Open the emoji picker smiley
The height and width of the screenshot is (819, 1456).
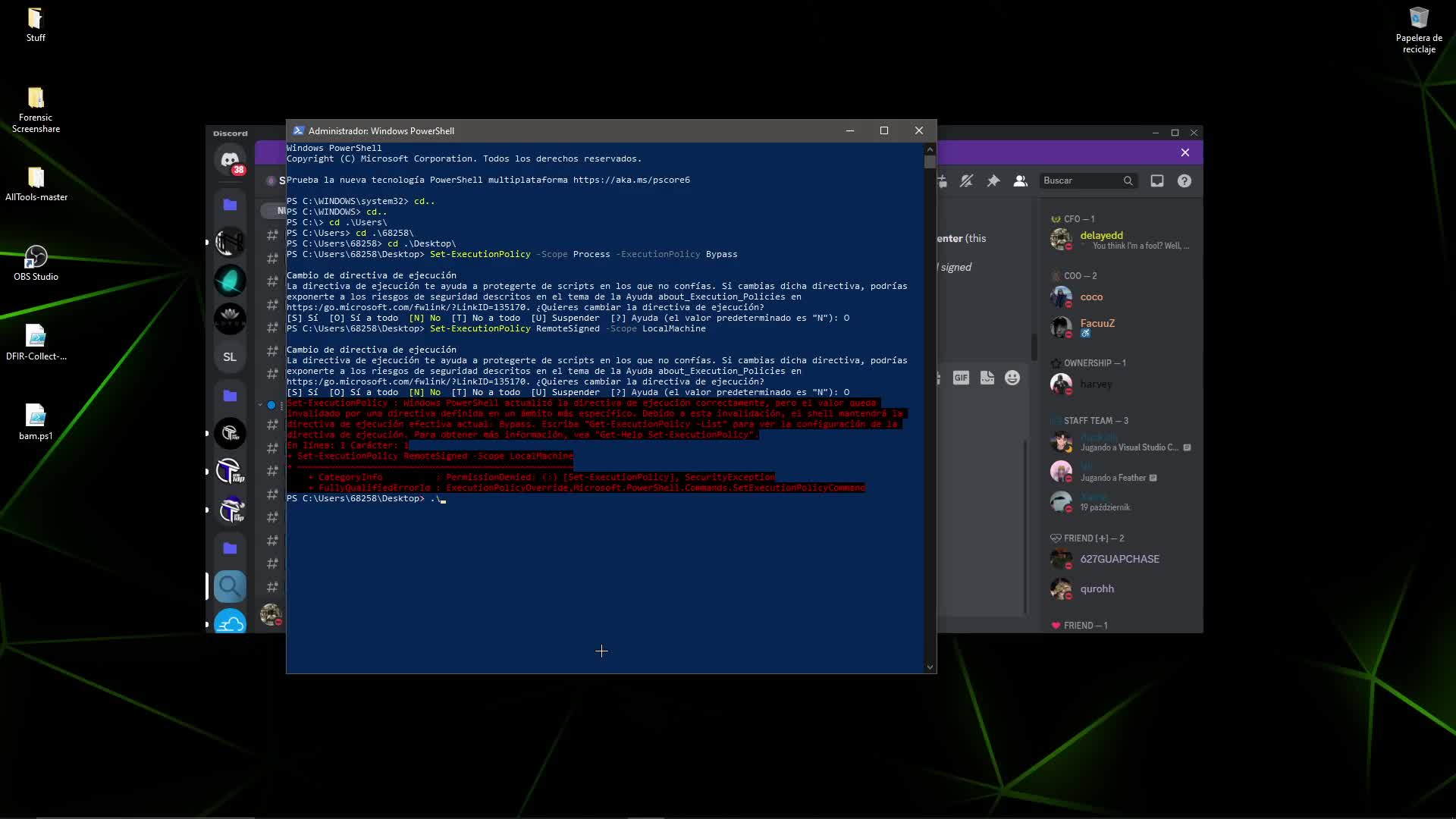click(1012, 378)
